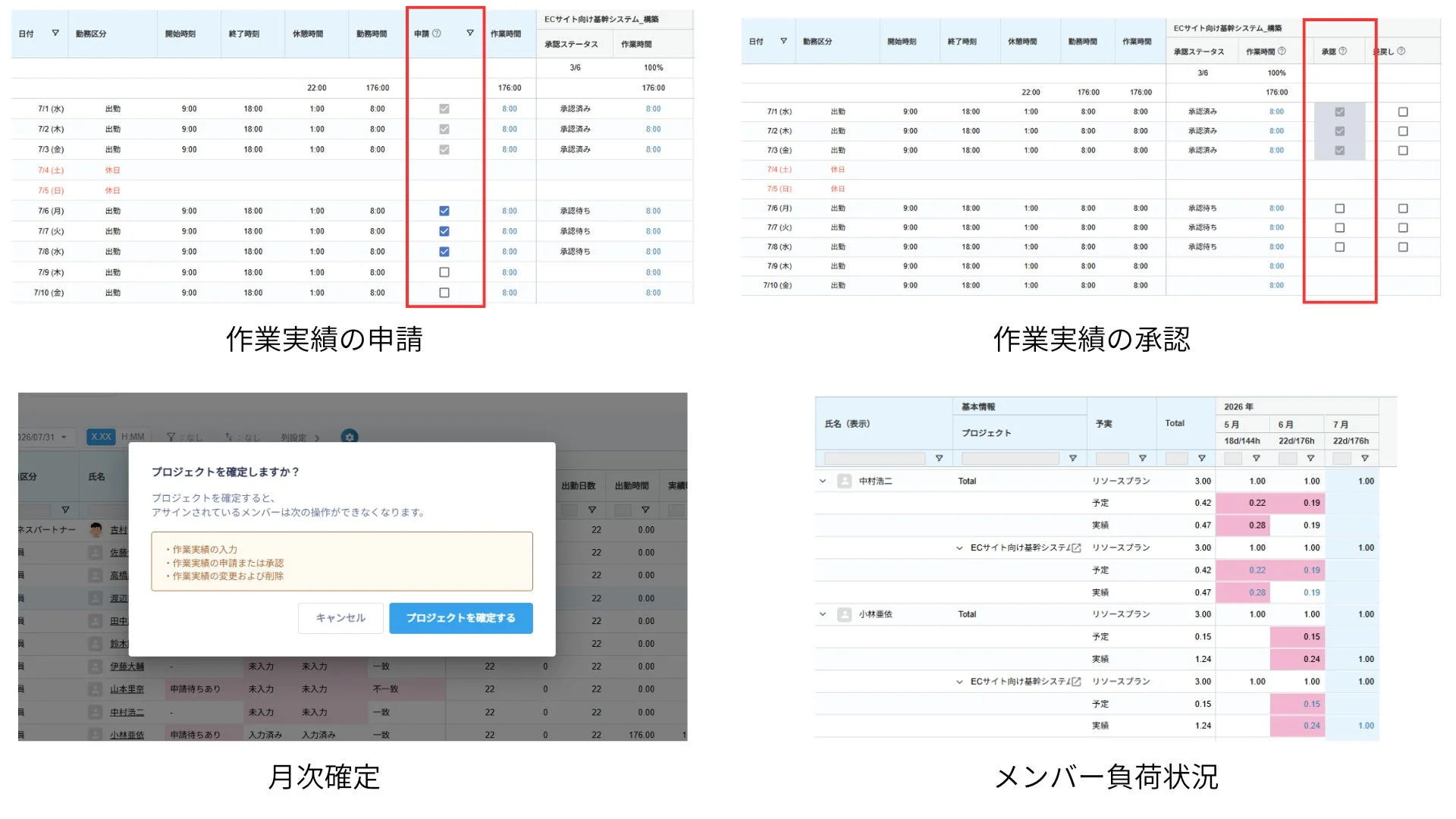Check the 差戻し checkbox for 7/6 (月)
1456x819 pixels.
(x=1403, y=209)
